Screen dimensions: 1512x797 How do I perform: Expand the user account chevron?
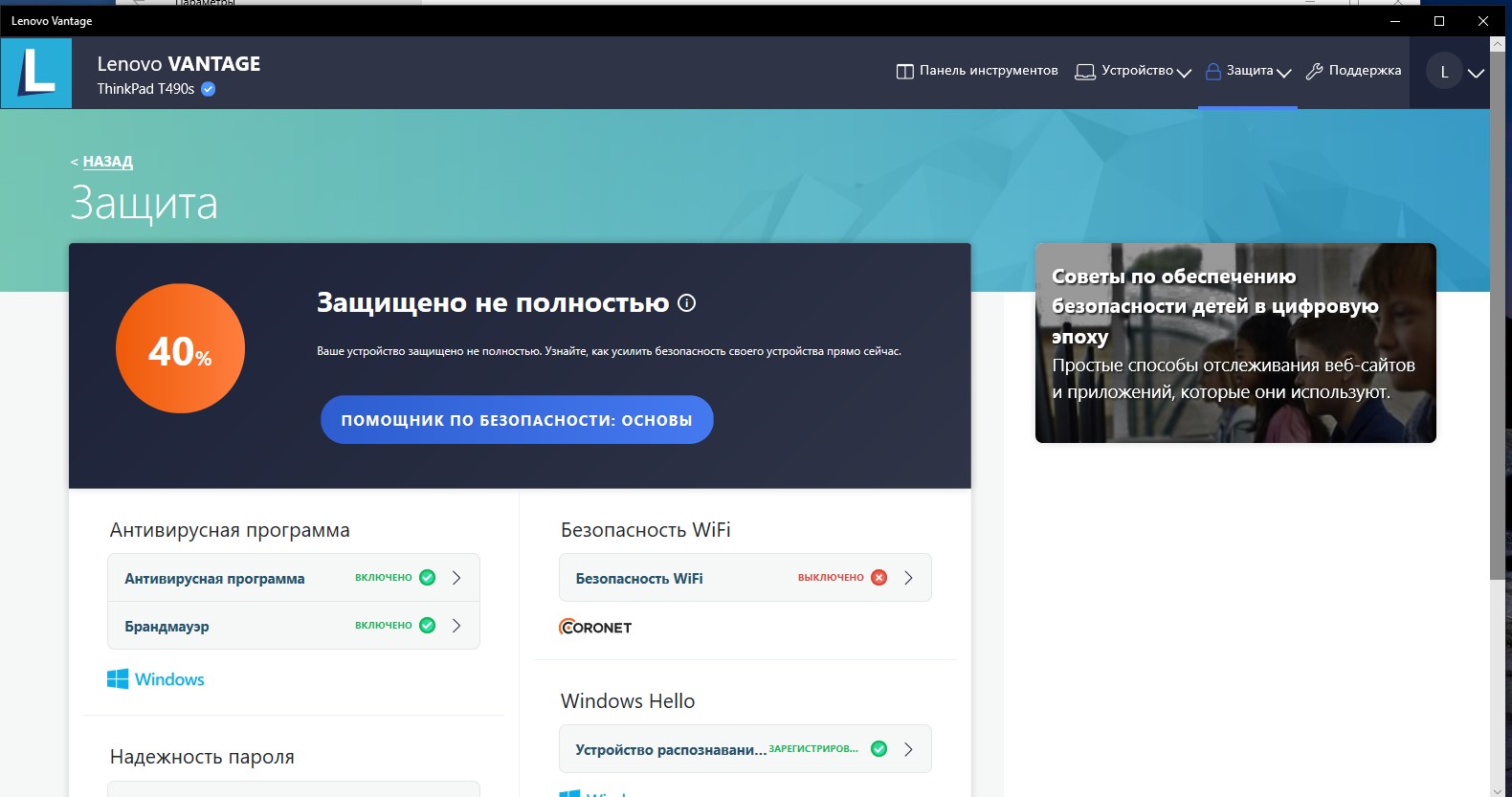click(x=1476, y=73)
